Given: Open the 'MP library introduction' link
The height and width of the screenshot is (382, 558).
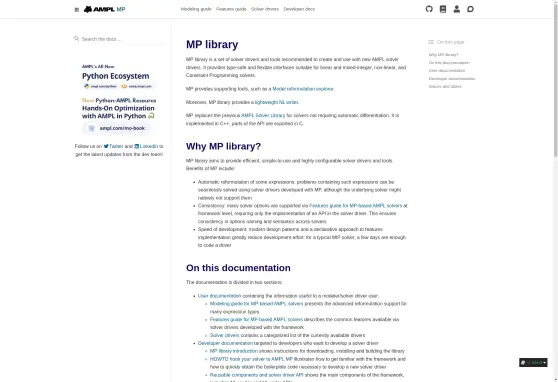Looking at the screenshot, I should (234, 351).
